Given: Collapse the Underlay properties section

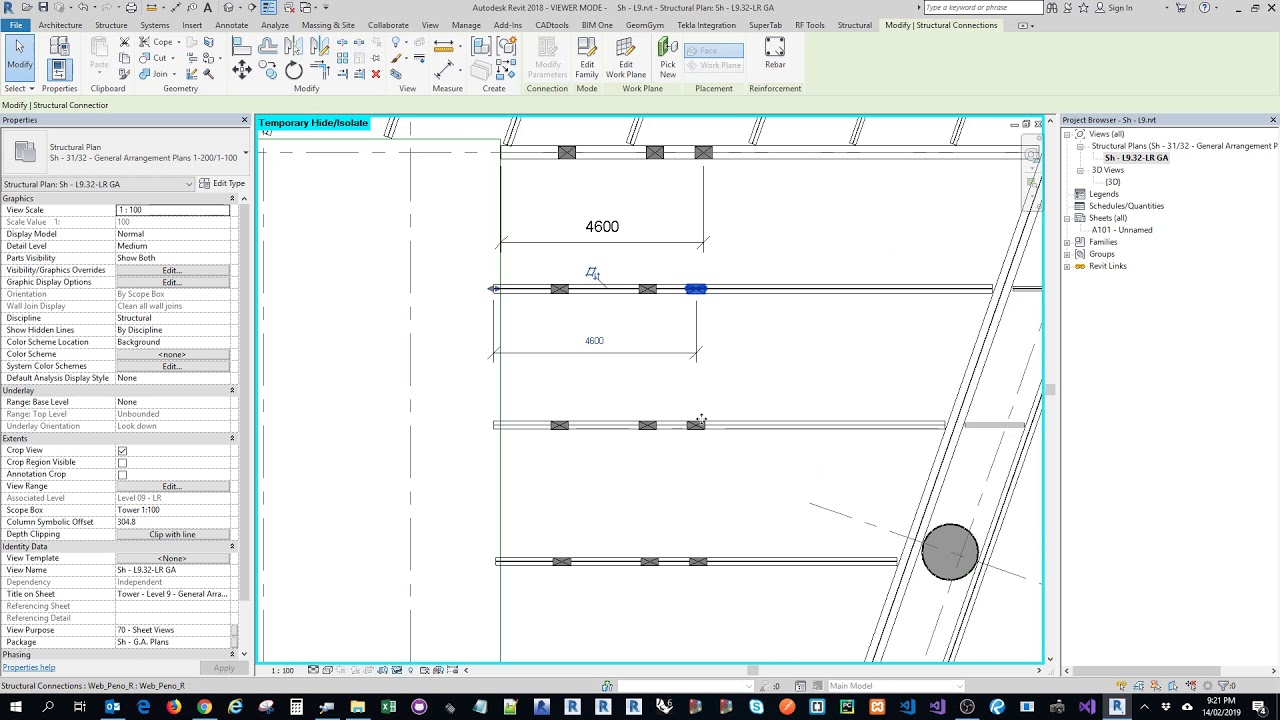Looking at the screenshot, I should [x=233, y=390].
